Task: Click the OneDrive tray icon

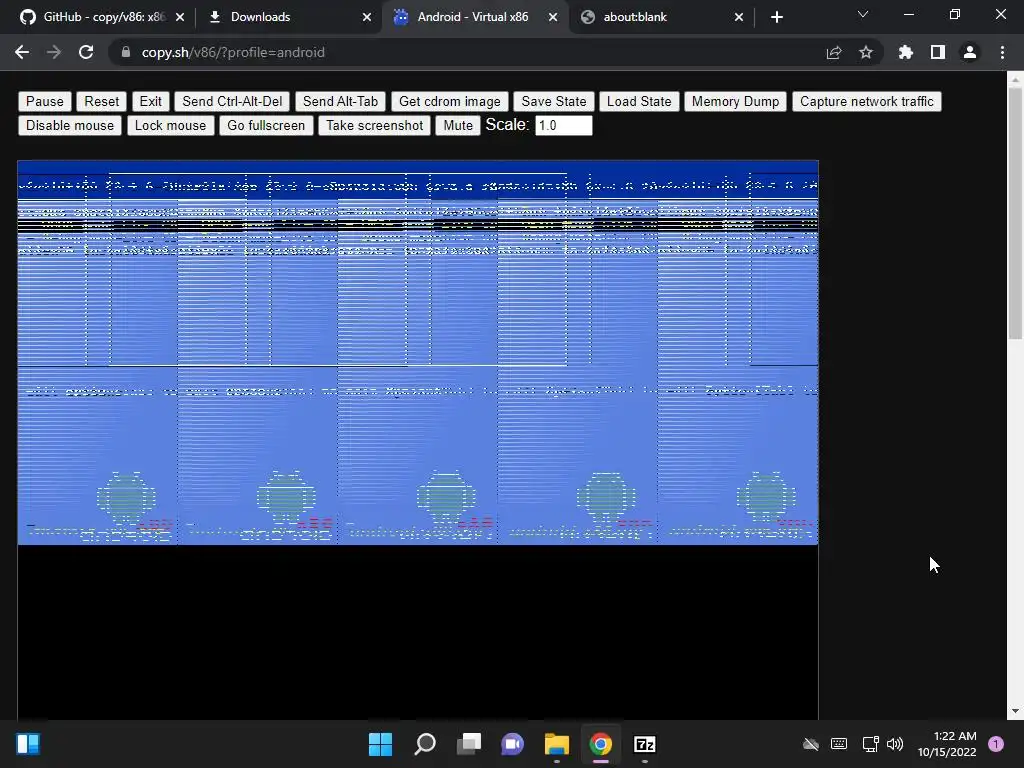Action: [810, 744]
